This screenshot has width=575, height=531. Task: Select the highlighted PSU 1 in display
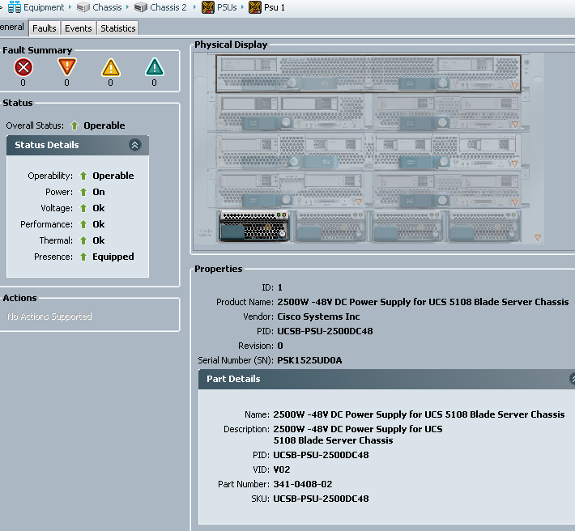254,226
